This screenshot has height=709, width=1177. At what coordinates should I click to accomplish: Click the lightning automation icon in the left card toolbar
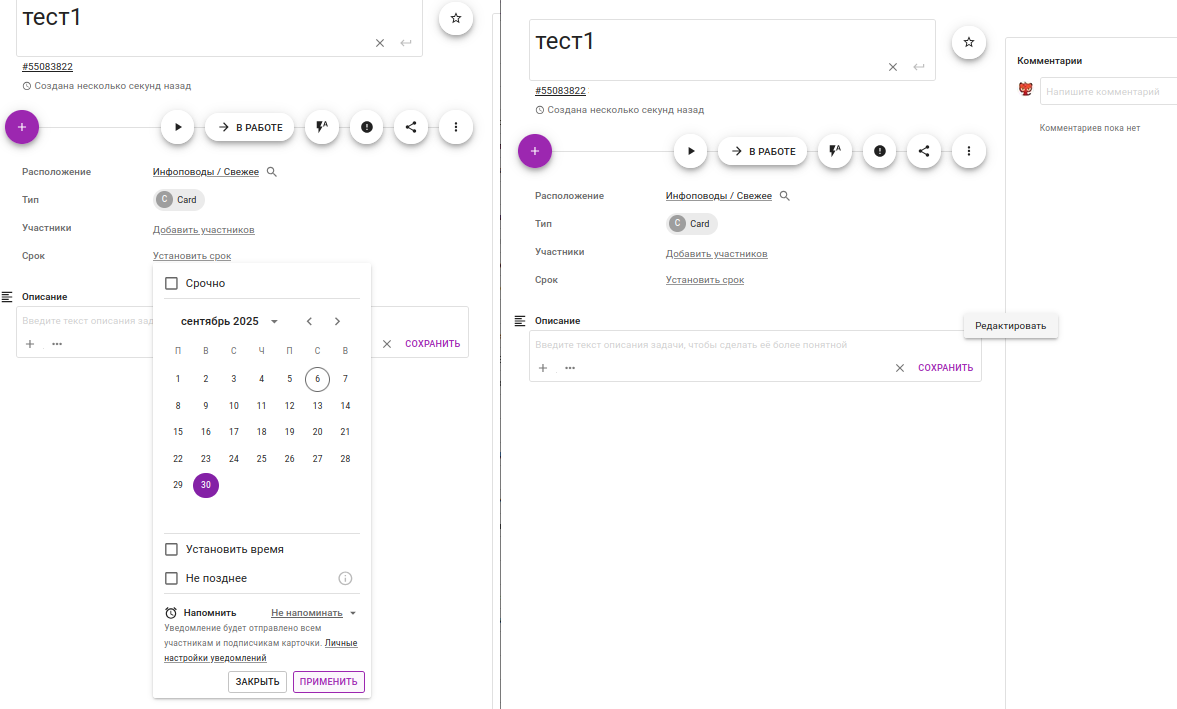point(322,127)
